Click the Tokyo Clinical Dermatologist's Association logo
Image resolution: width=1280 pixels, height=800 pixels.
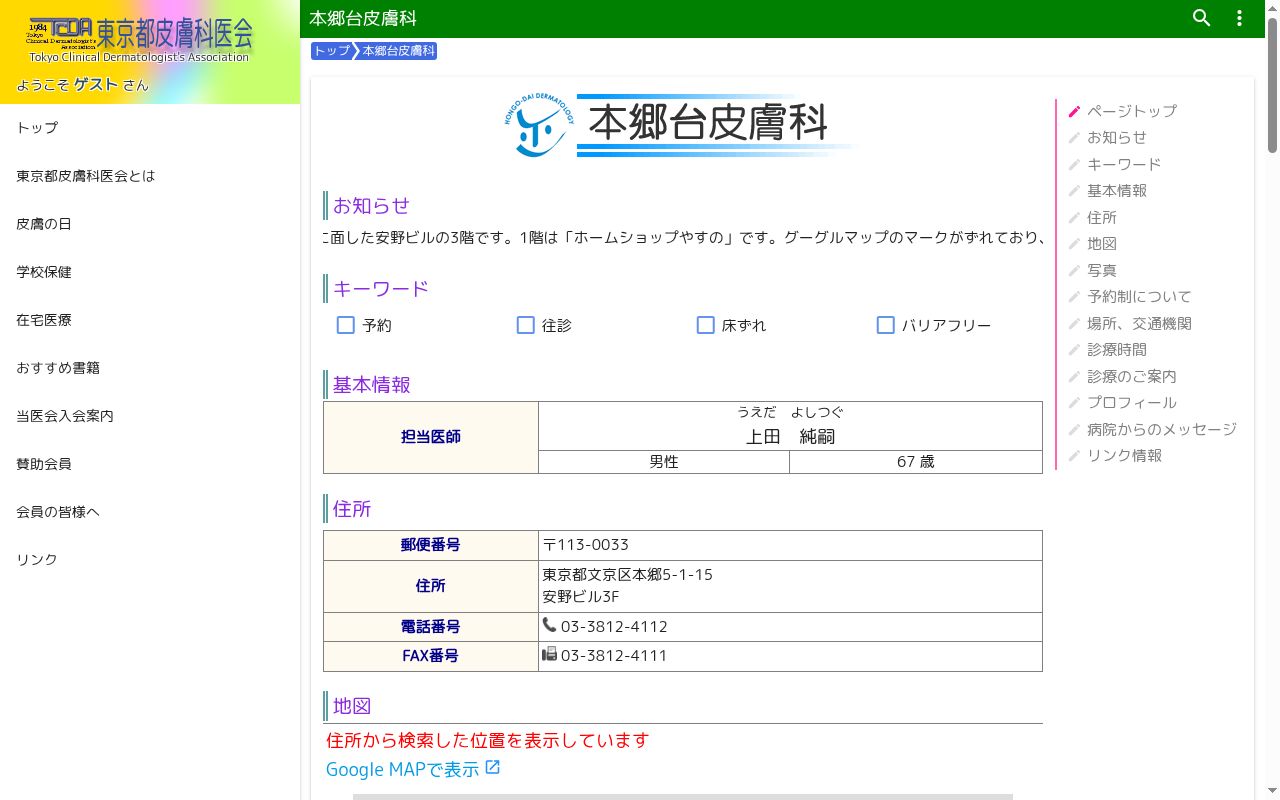tap(140, 40)
